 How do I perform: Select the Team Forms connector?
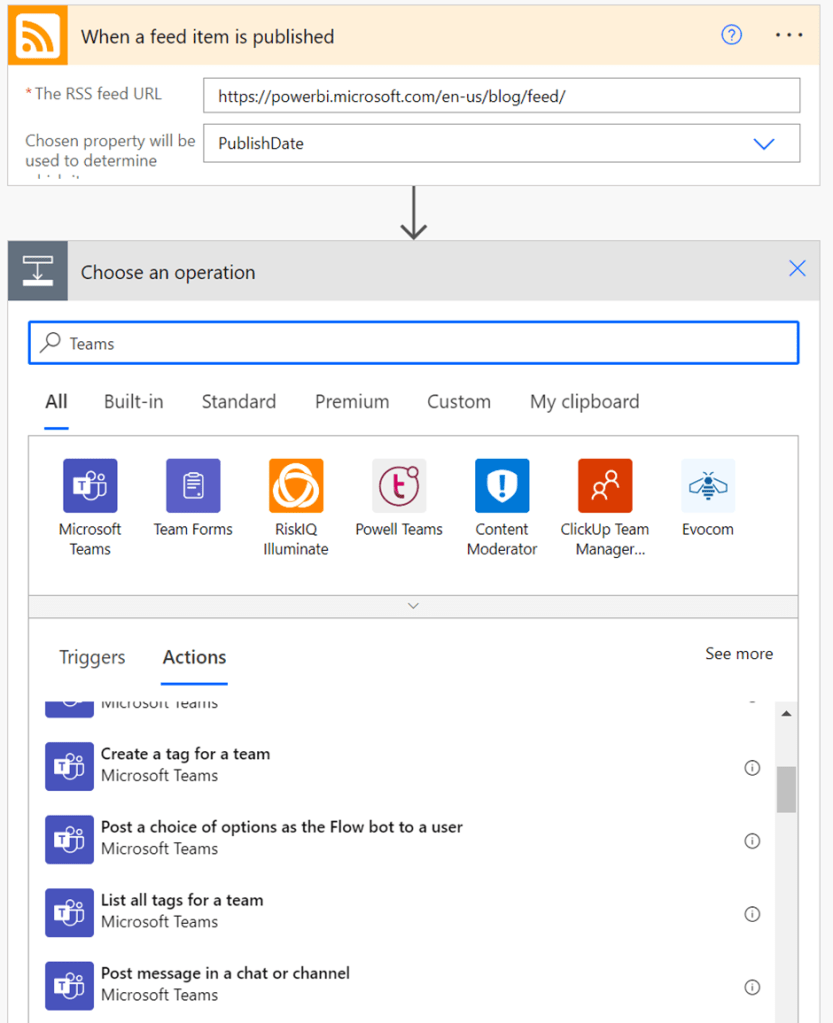(x=193, y=485)
